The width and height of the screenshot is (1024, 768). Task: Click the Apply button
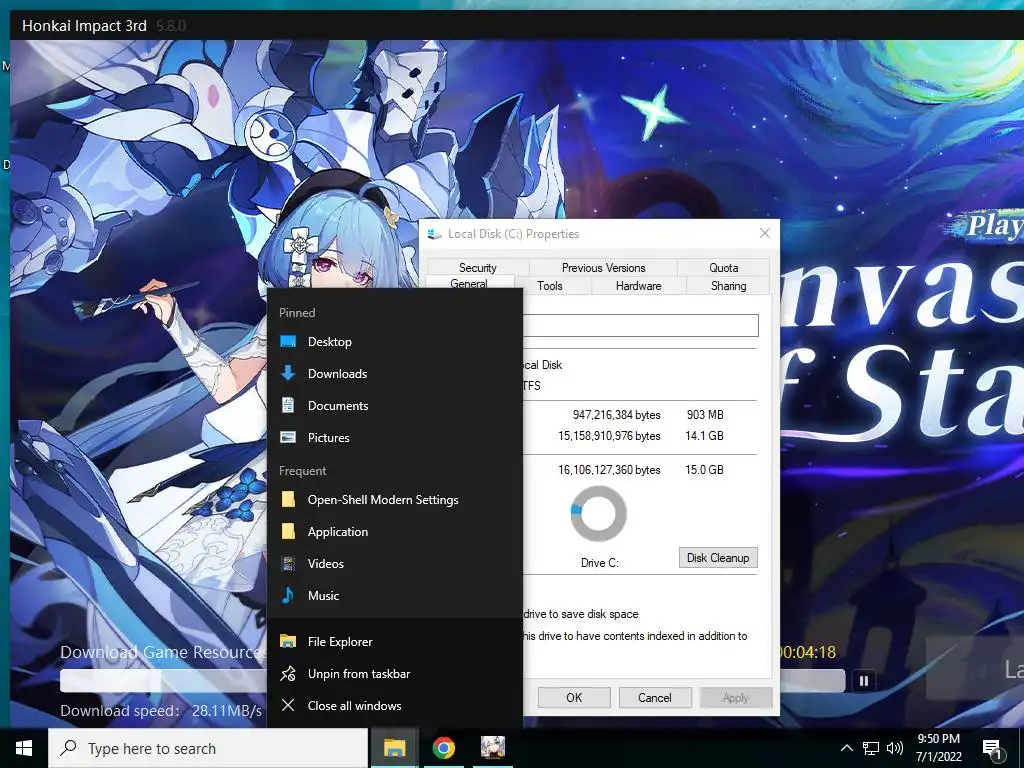pyautogui.click(x=735, y=697)
